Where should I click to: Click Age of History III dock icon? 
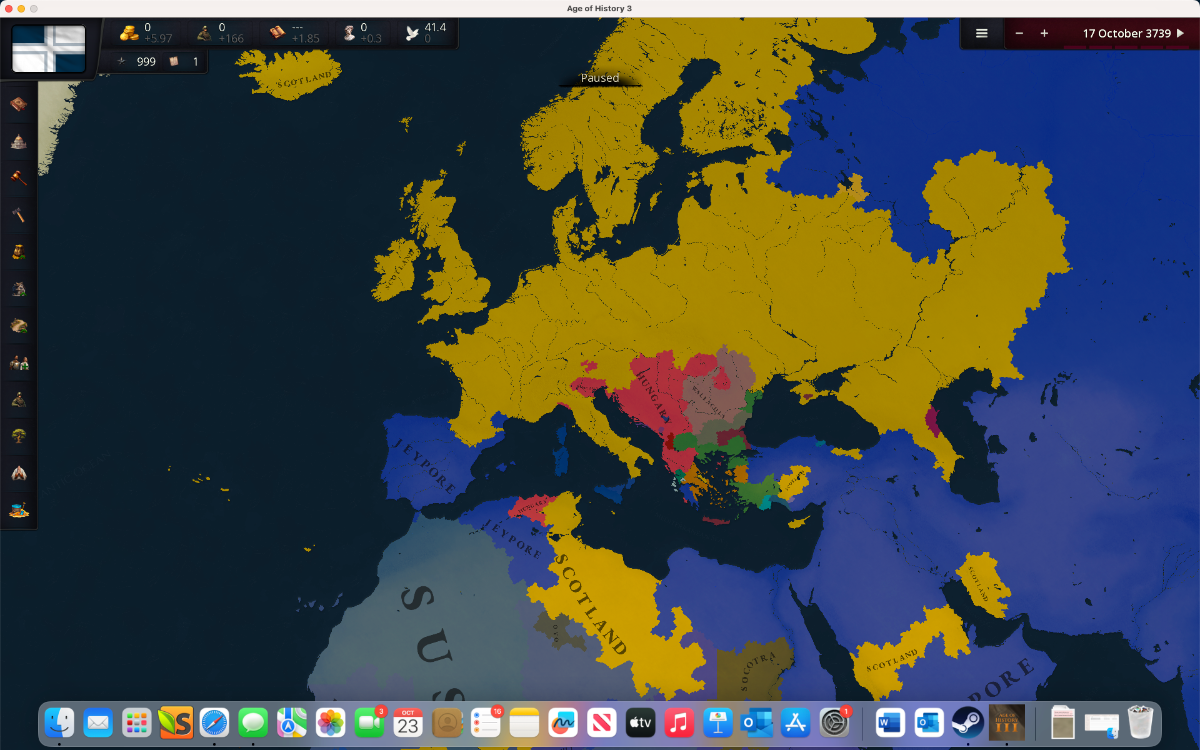[1006, 722]
